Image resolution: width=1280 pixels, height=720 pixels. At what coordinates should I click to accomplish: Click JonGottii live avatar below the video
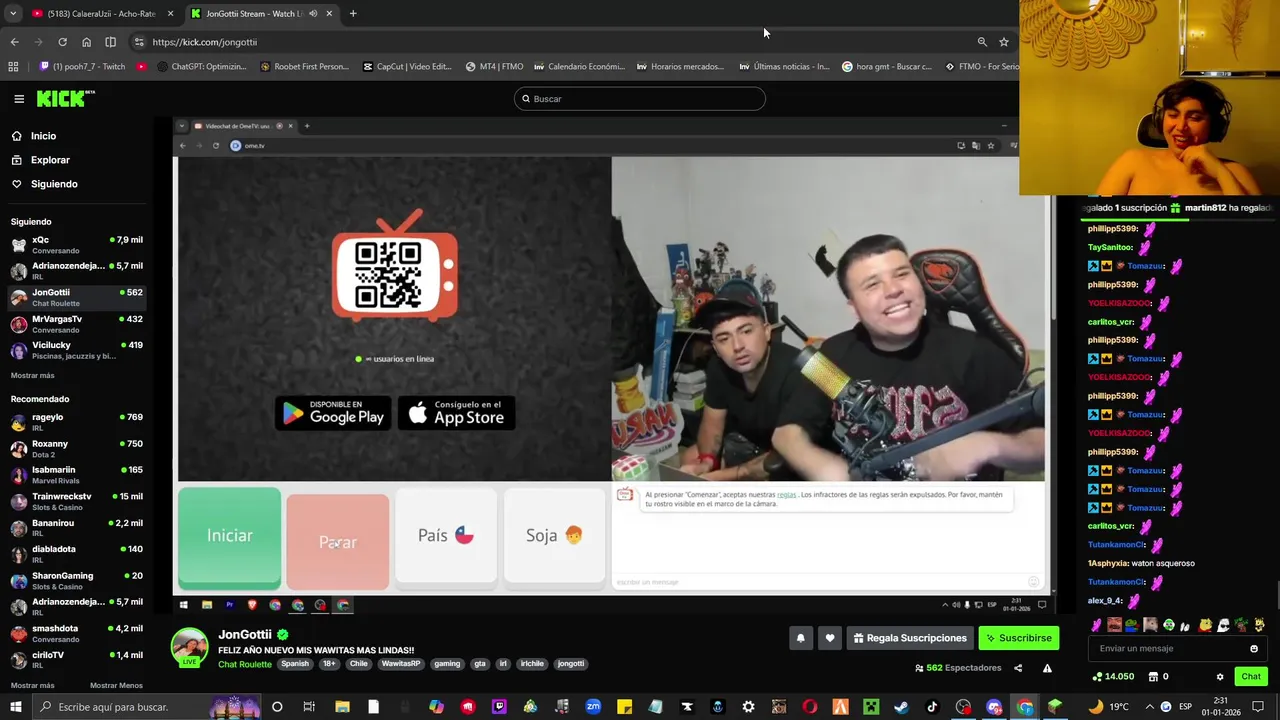[x=190, y=647]
